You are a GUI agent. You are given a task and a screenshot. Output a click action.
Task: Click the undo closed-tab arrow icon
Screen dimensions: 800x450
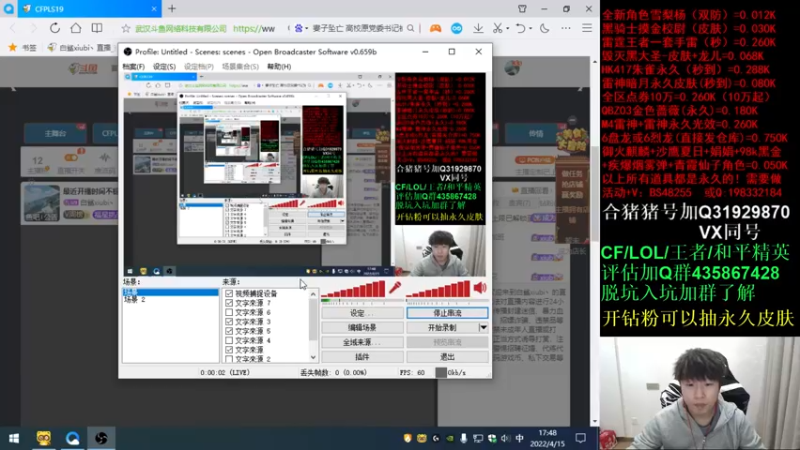pos(520,28)
